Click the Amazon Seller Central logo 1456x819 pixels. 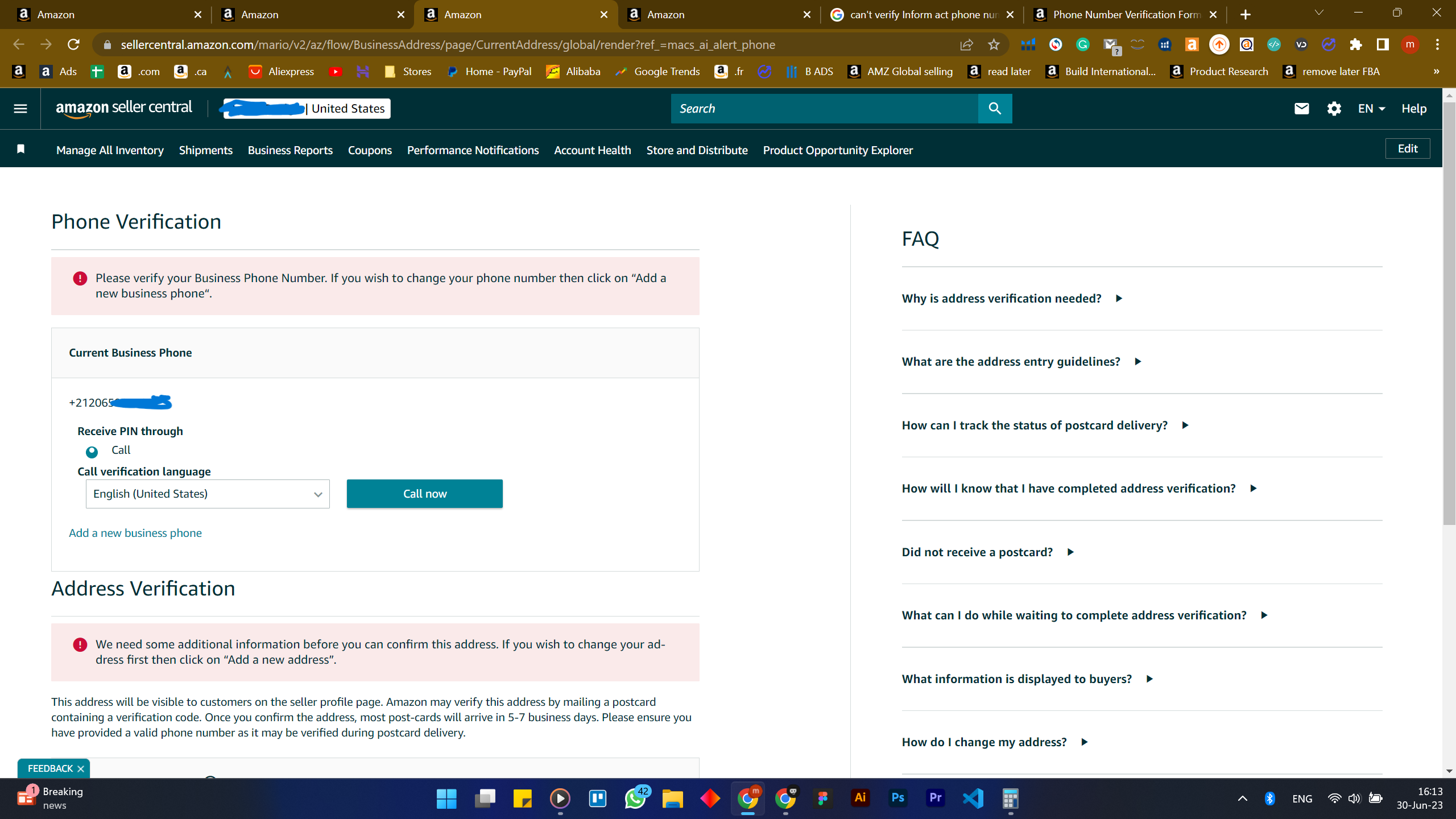(x=124, y=109)
